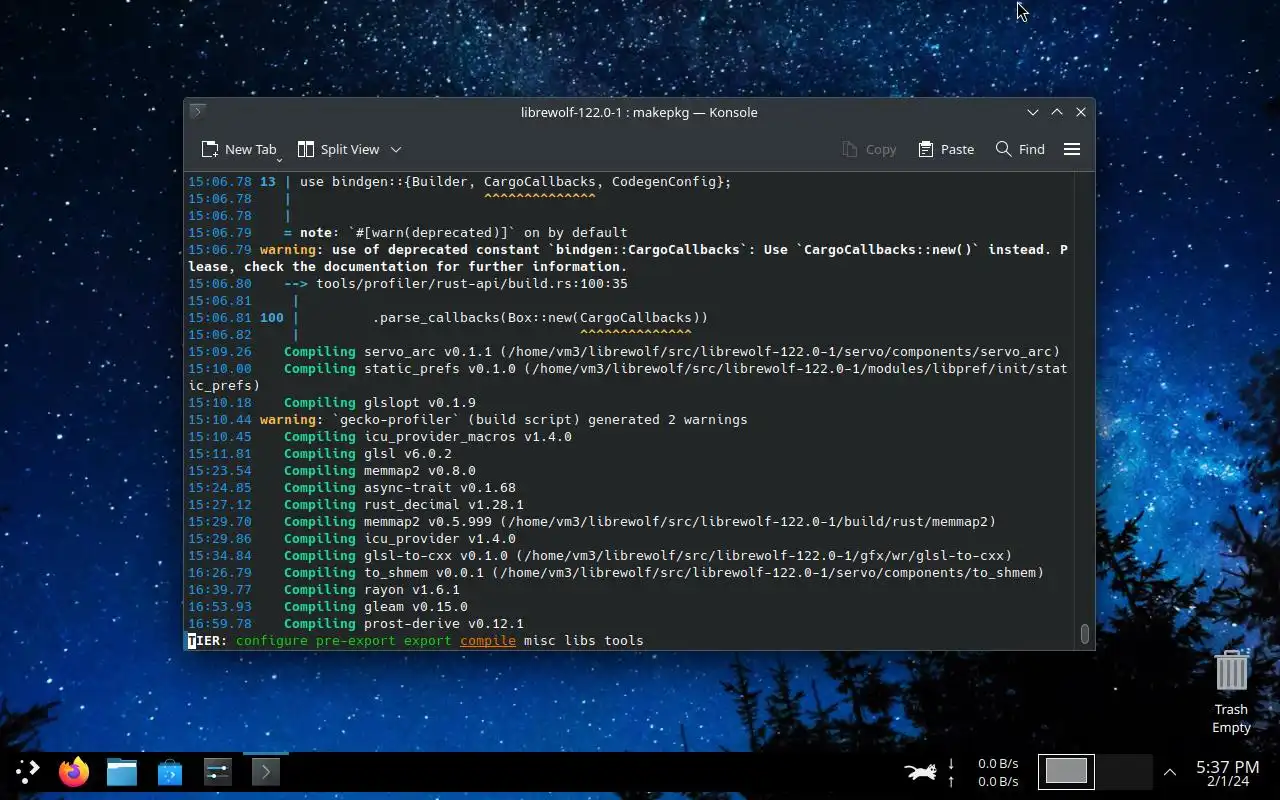This screenshot has height=800, width=1280.
Task: Select the Konsole taskbar entry
Action: 265,772
